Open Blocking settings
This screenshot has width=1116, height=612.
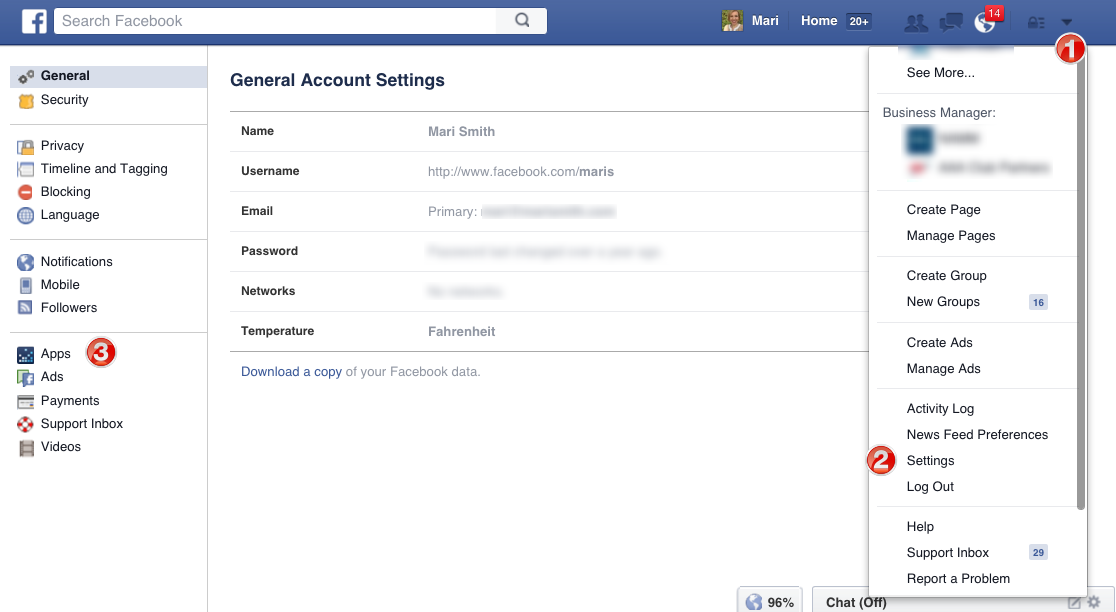(65, 192)
